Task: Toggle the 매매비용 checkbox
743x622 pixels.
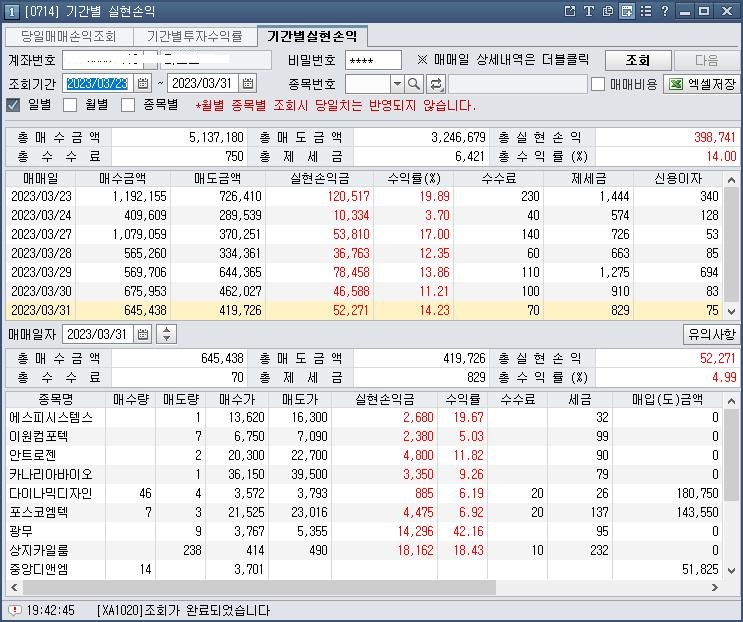Action: coord(598,84)
